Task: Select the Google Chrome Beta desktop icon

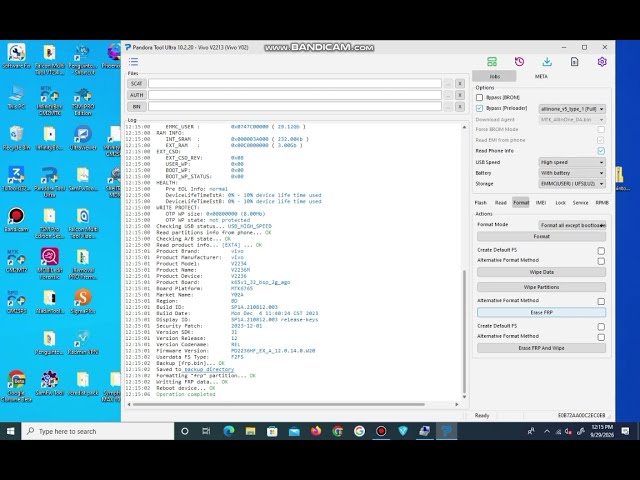Action: (16, 386)
